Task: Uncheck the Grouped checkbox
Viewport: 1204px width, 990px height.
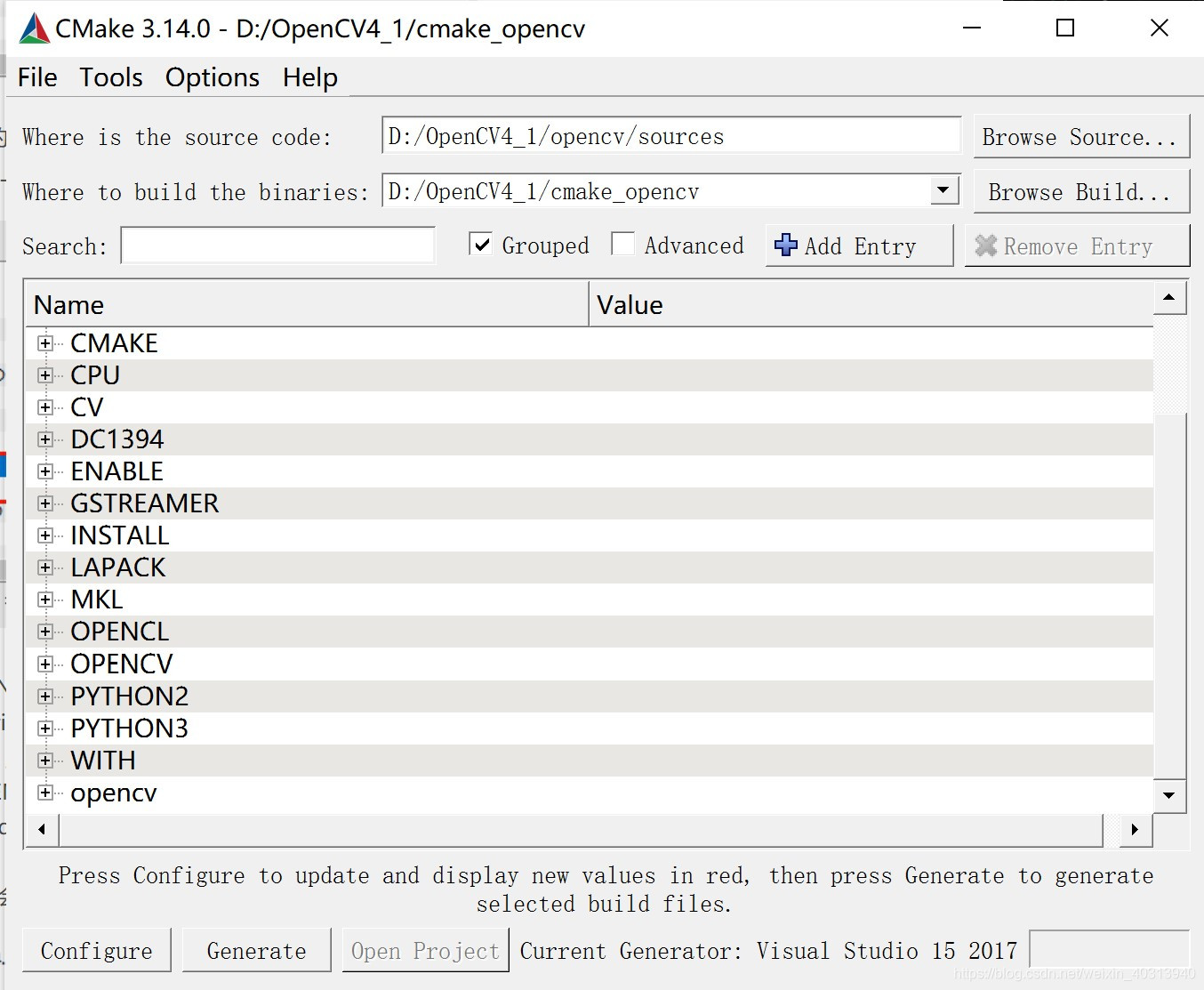Action: click(481, 245)
